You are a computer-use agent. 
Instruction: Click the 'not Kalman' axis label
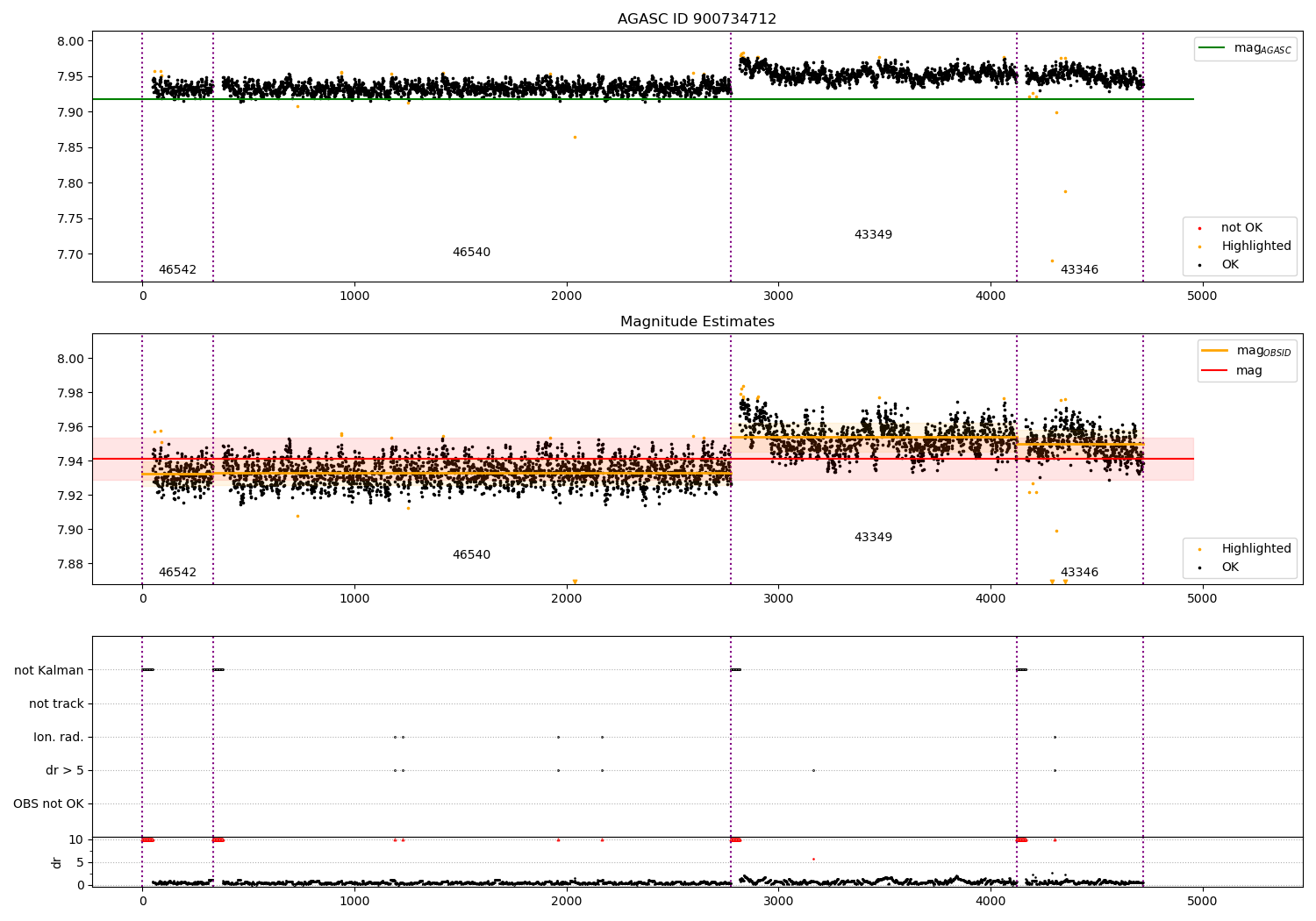click(49, 670)
